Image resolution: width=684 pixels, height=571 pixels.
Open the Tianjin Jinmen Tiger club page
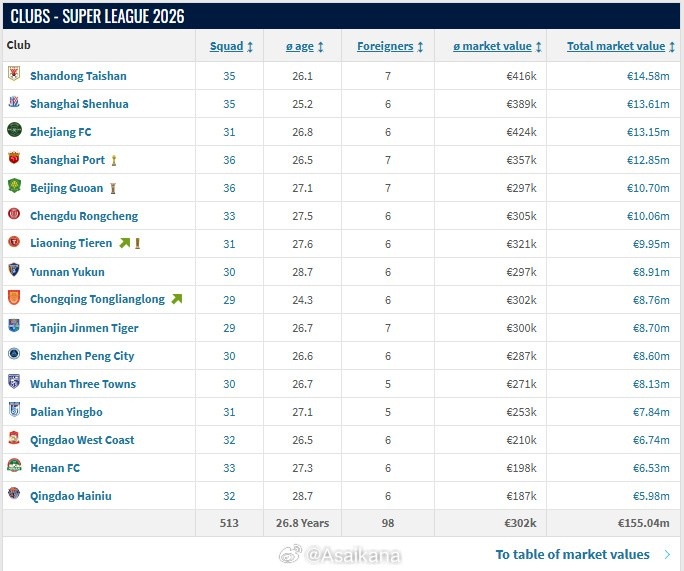84,328
